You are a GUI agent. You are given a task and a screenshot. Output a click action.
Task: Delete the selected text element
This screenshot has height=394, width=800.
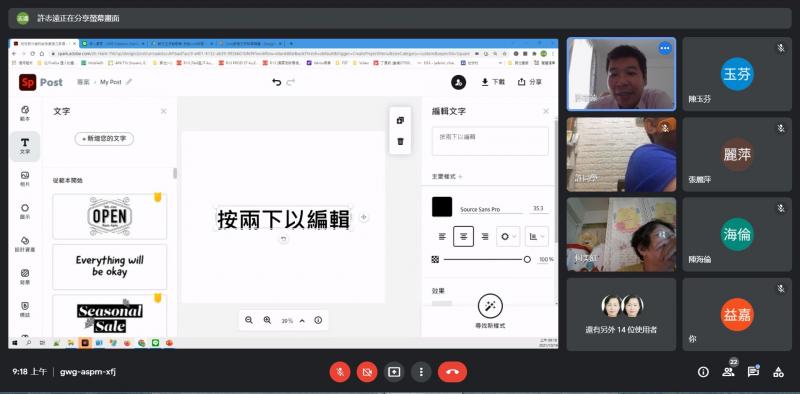[400, 141]
